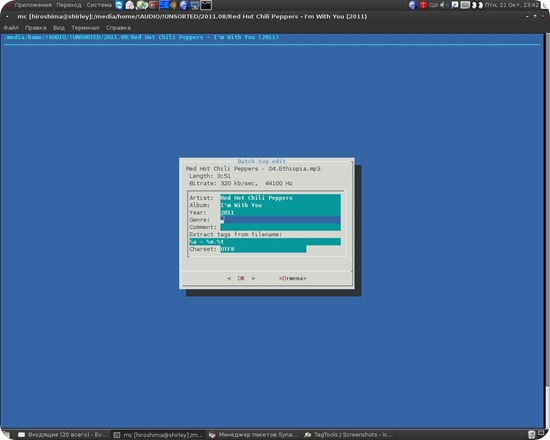This screenshot has width=550, height=440.
Task: Open the Вид menu
Action: (x=59, y=28)
